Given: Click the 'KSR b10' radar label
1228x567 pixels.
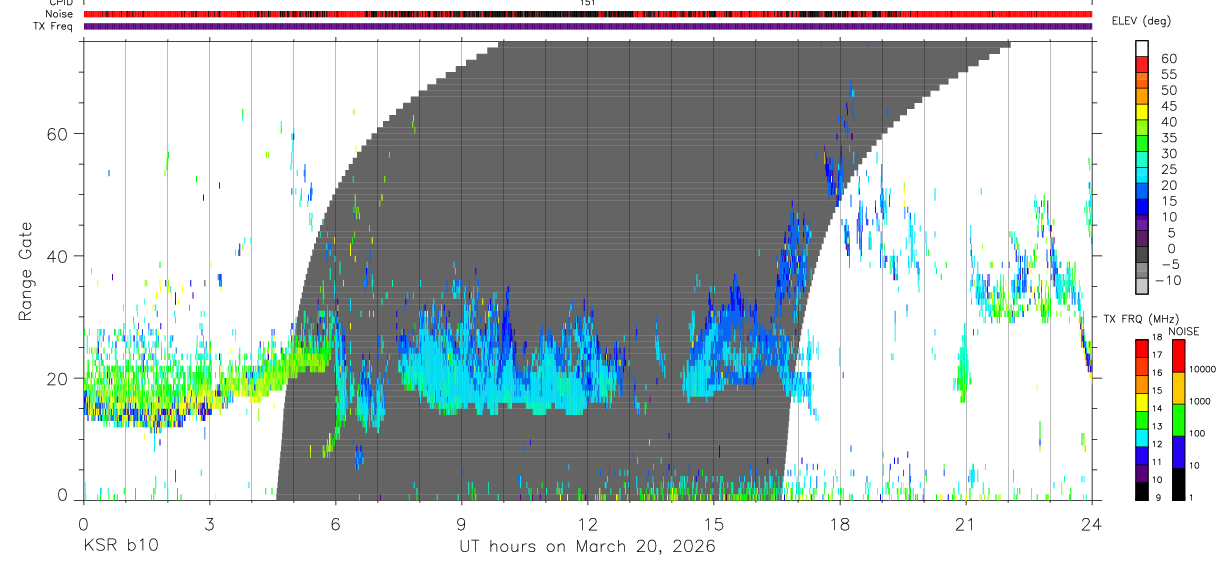Looking at the screenshot, I should coord(119,546).
